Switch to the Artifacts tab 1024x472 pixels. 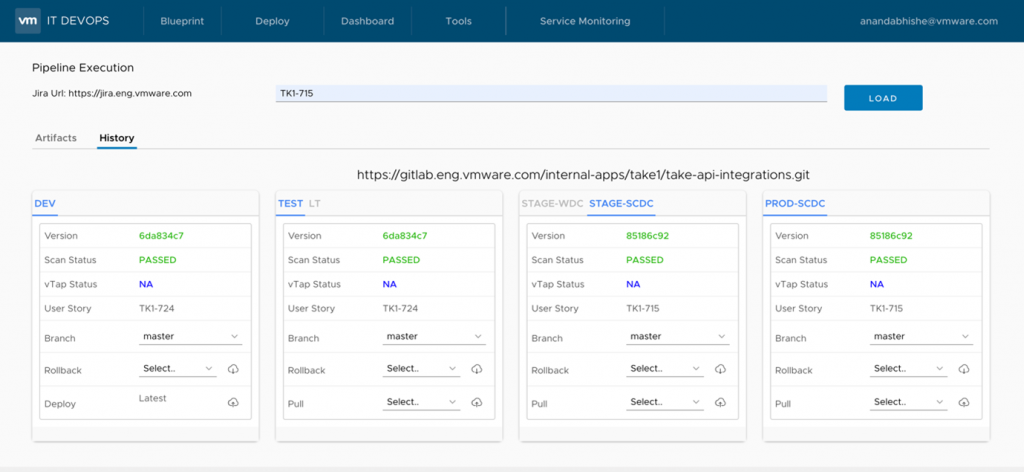(x=56, y=138)
